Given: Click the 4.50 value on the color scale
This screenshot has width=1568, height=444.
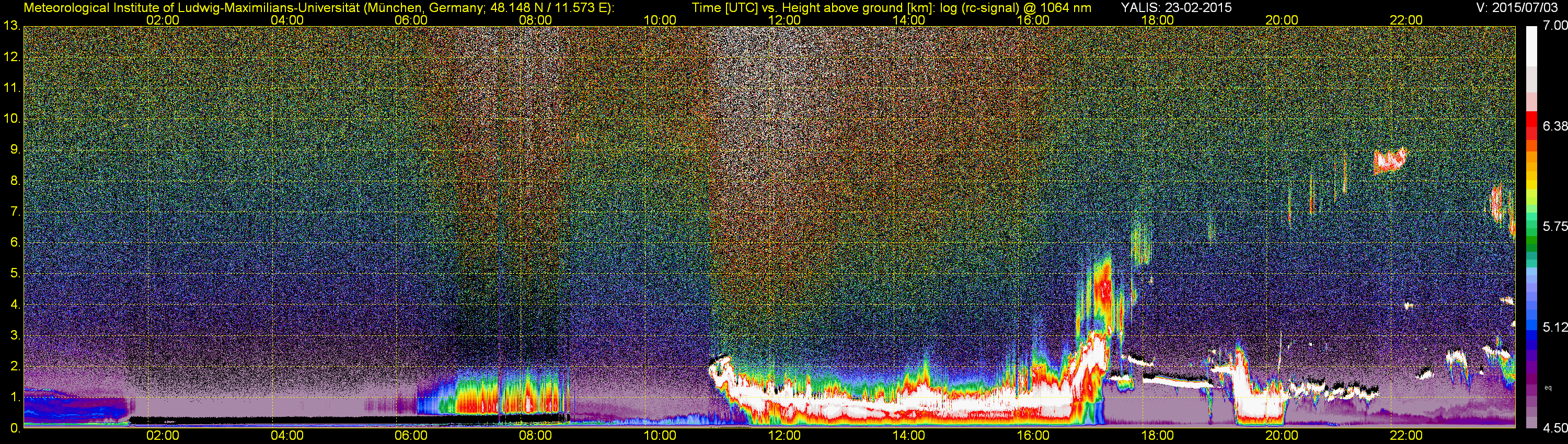Looking at the screenshot, I should 1555,428.
